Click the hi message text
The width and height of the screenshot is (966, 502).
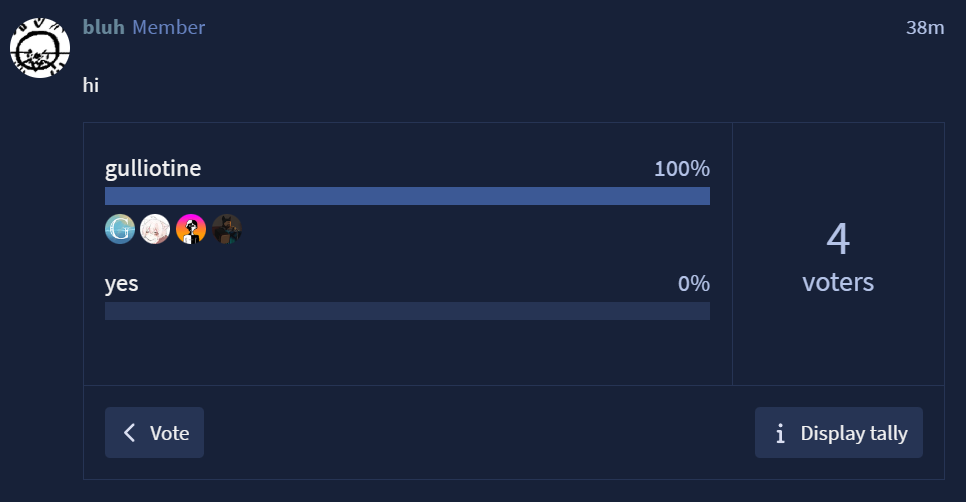click(91, 86)
